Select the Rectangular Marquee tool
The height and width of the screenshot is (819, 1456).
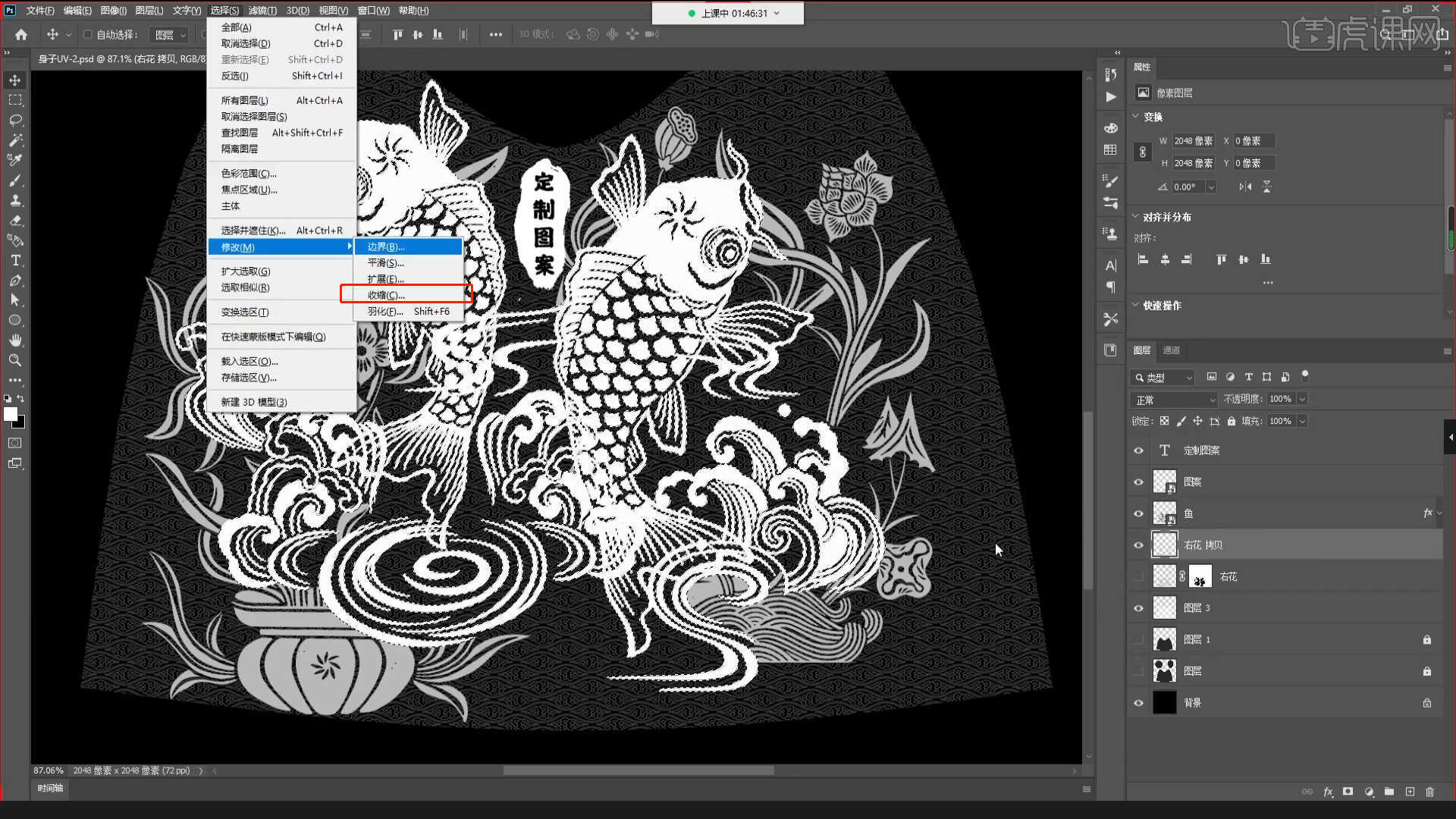15,100
